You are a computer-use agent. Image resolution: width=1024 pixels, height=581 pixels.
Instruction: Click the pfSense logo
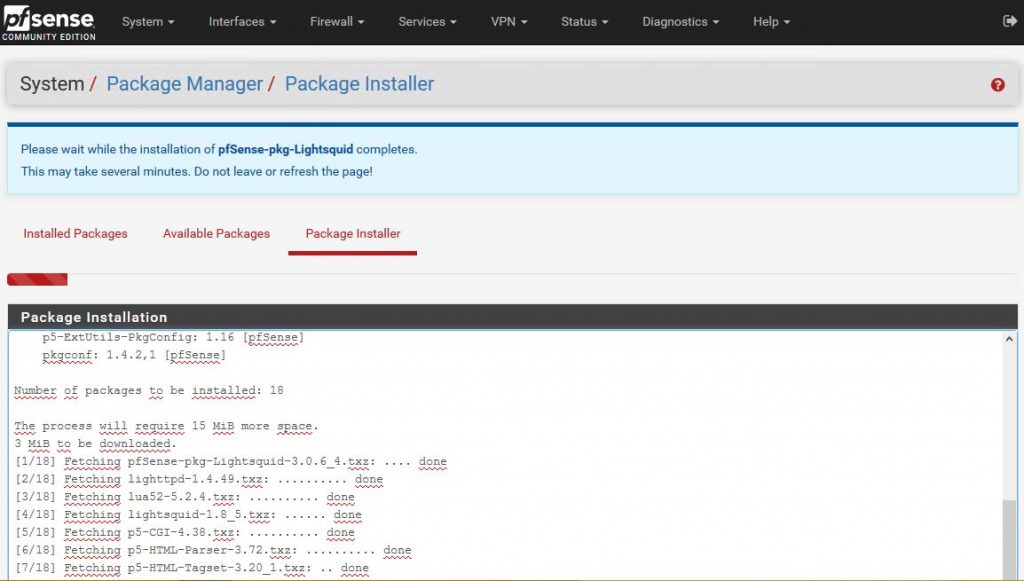tap(48, 20)
